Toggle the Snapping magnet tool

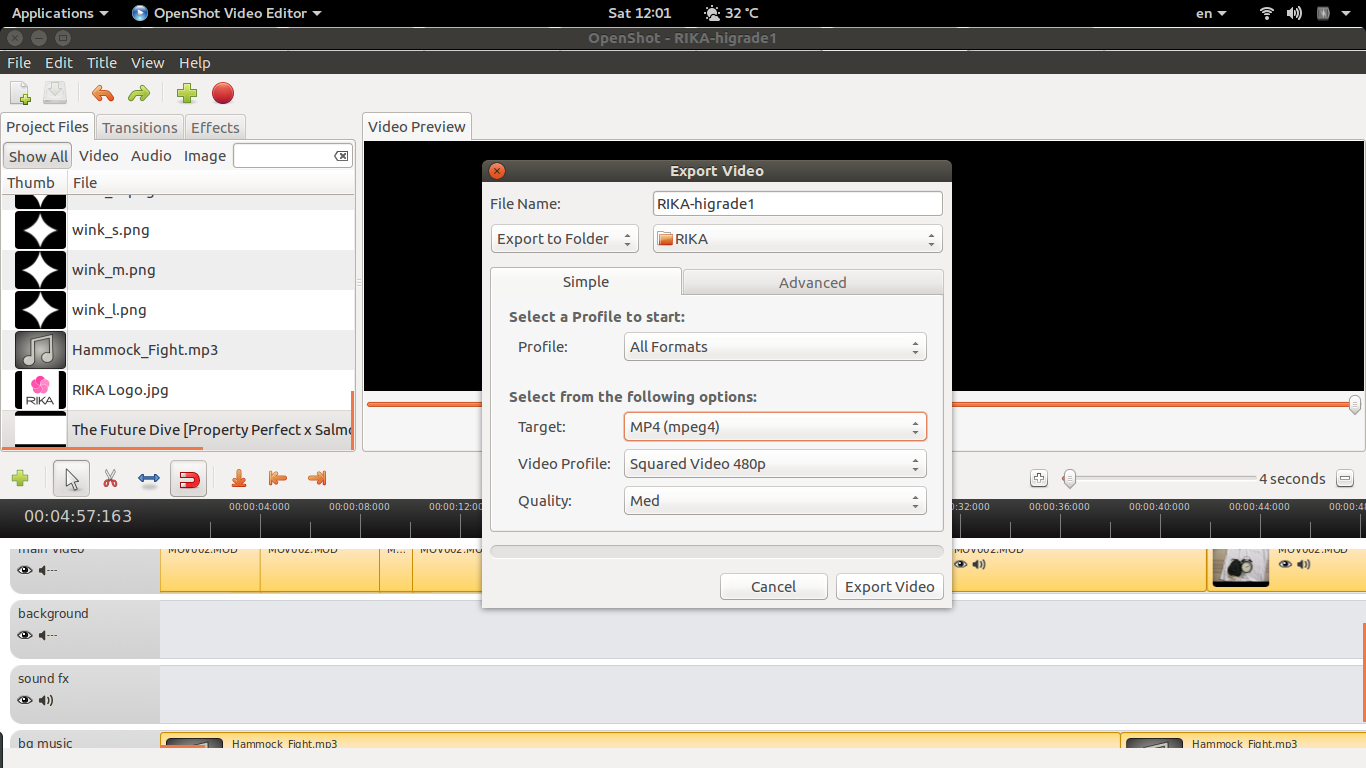(188, 479)
